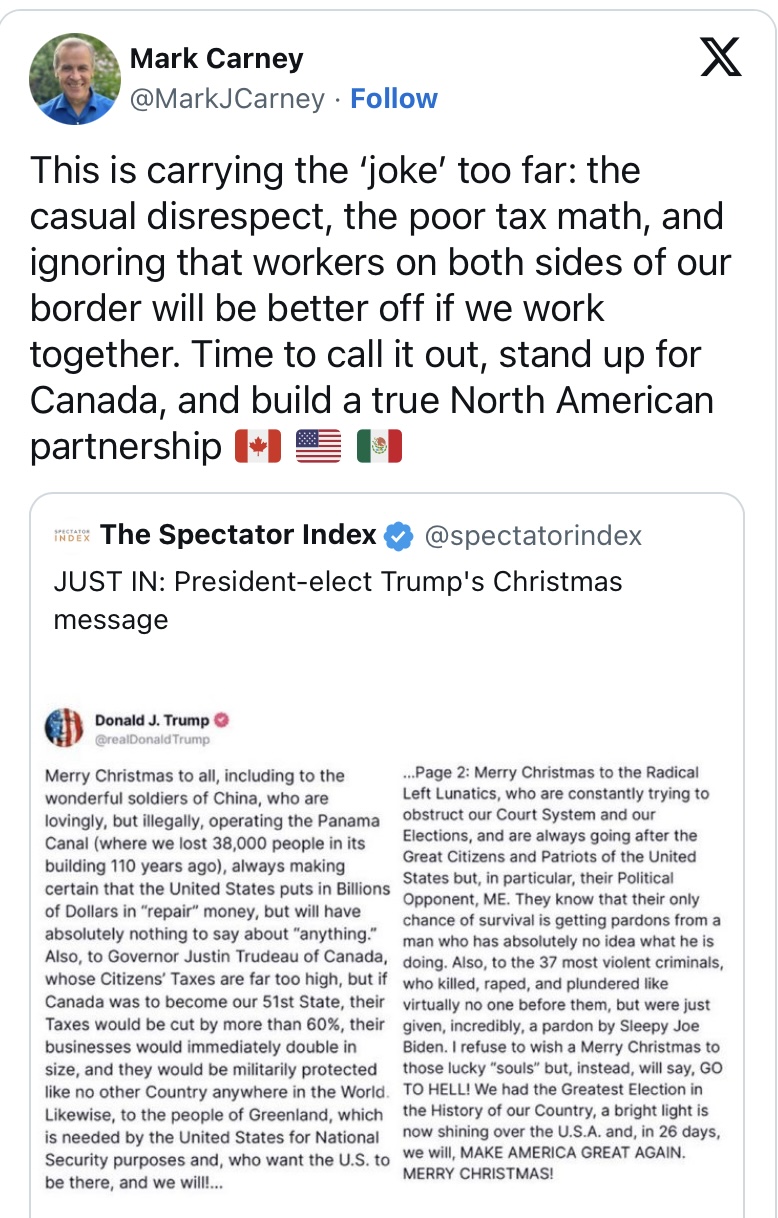Open the Mark Carney display name
The image size is (778, 1218).
pos(216,59)
